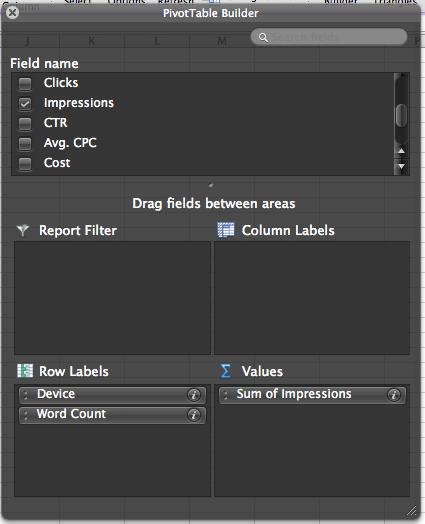Select the Device pill in Row Labels
The width and height of the screenshot is (425, 524).
click(112, 395)
